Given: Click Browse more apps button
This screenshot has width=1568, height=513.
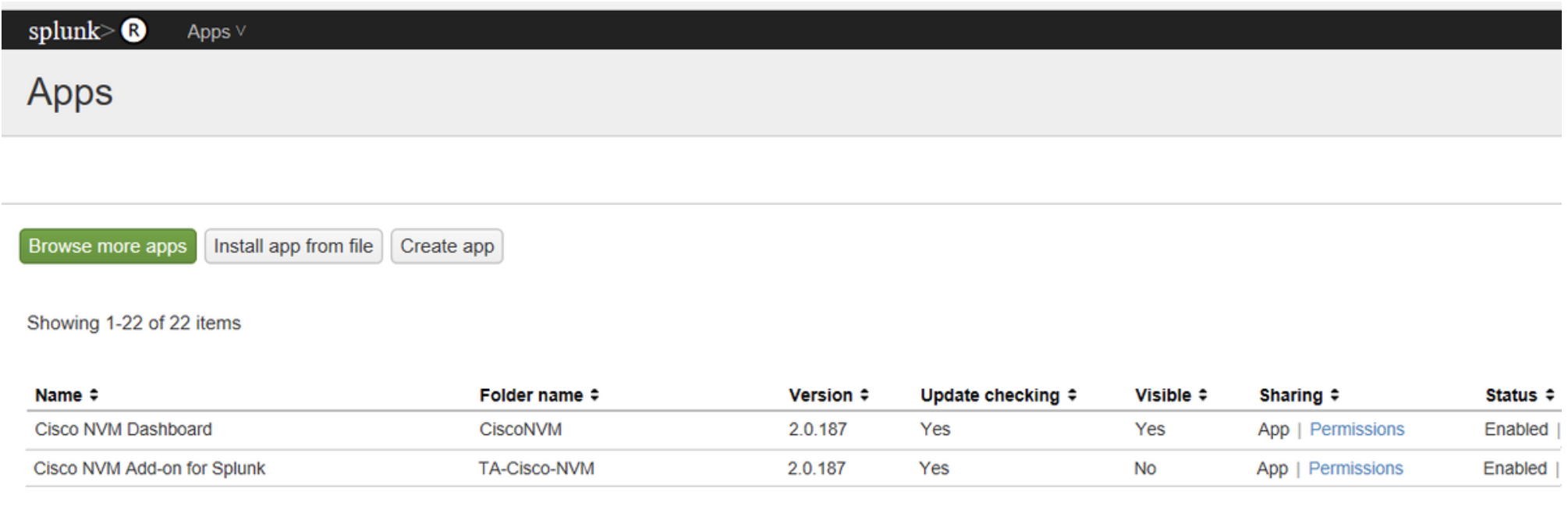Looking at the screenshot, I should [108, 246].
